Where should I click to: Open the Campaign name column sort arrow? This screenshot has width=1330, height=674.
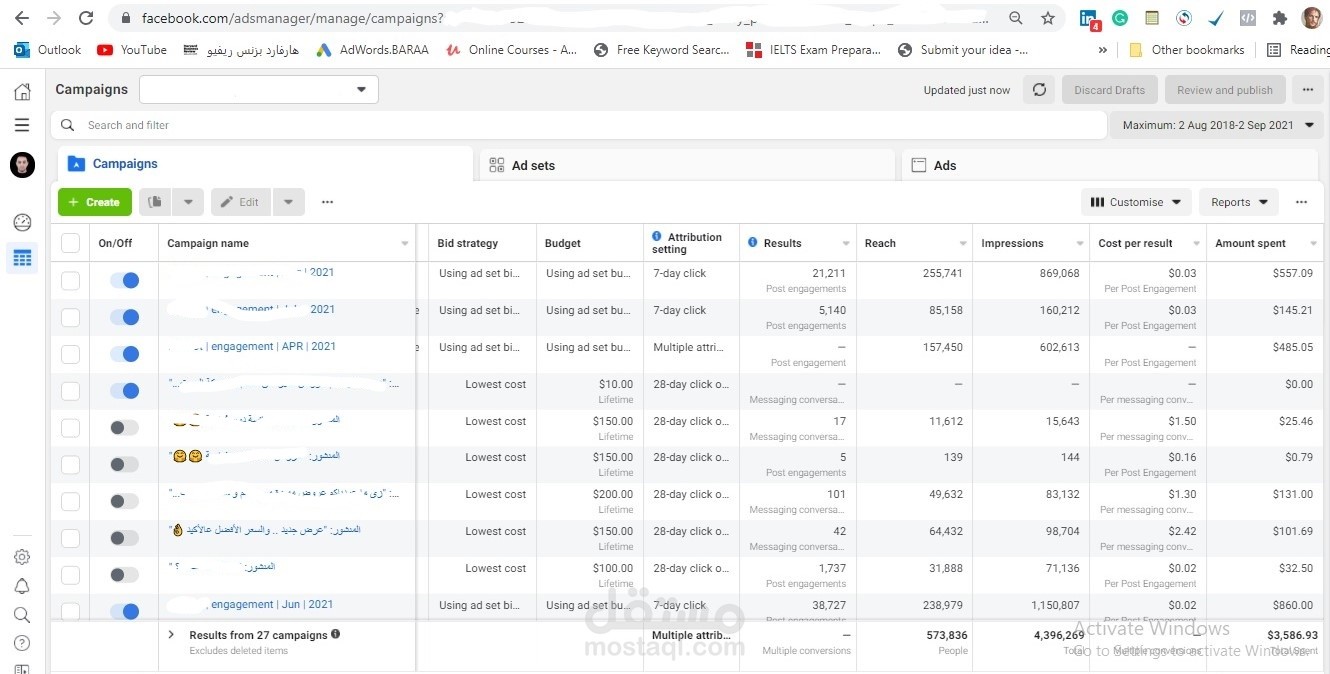pos(405,244)
